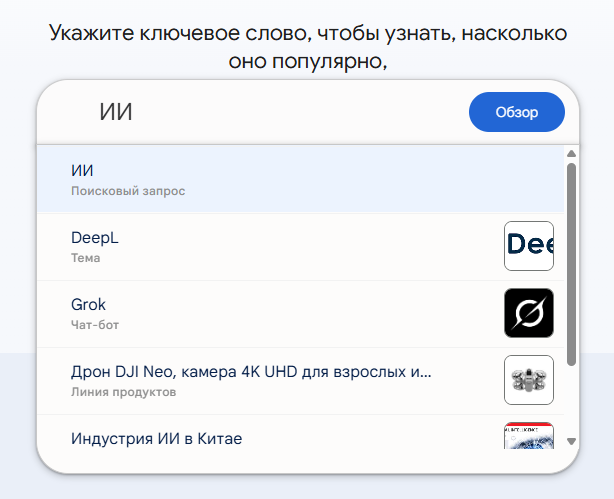Choose the DeepL Тема suggestion
The width and height of the screenshot is (614, 499).
300,247
